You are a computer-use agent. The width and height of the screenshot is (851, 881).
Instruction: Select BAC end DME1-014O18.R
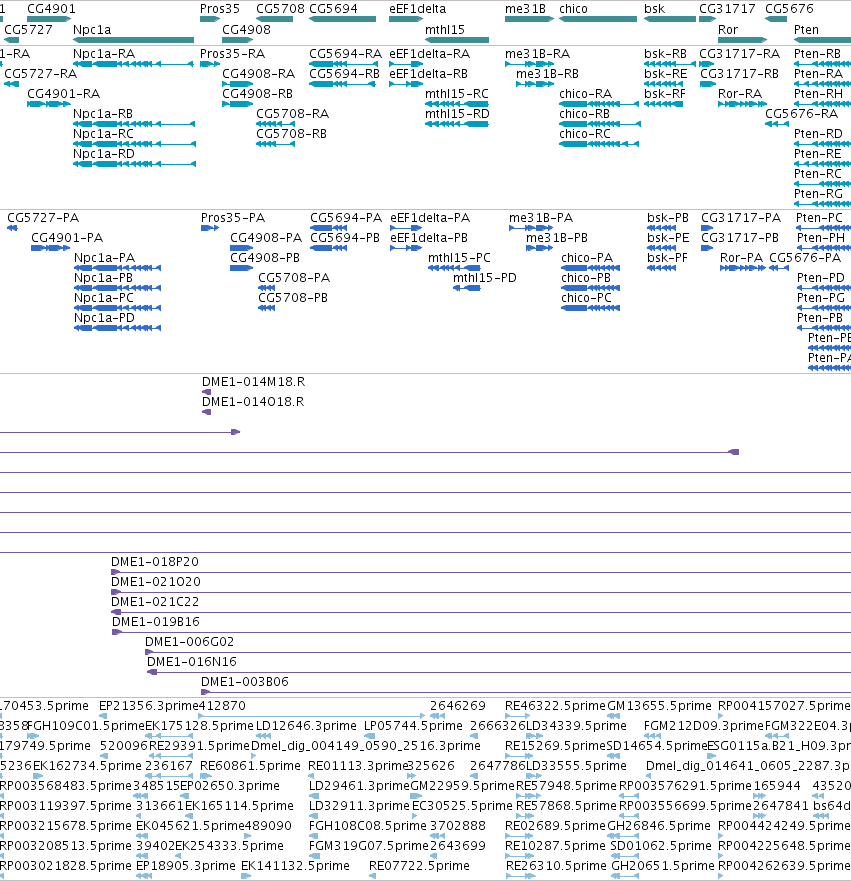click(x=206, y=412)
